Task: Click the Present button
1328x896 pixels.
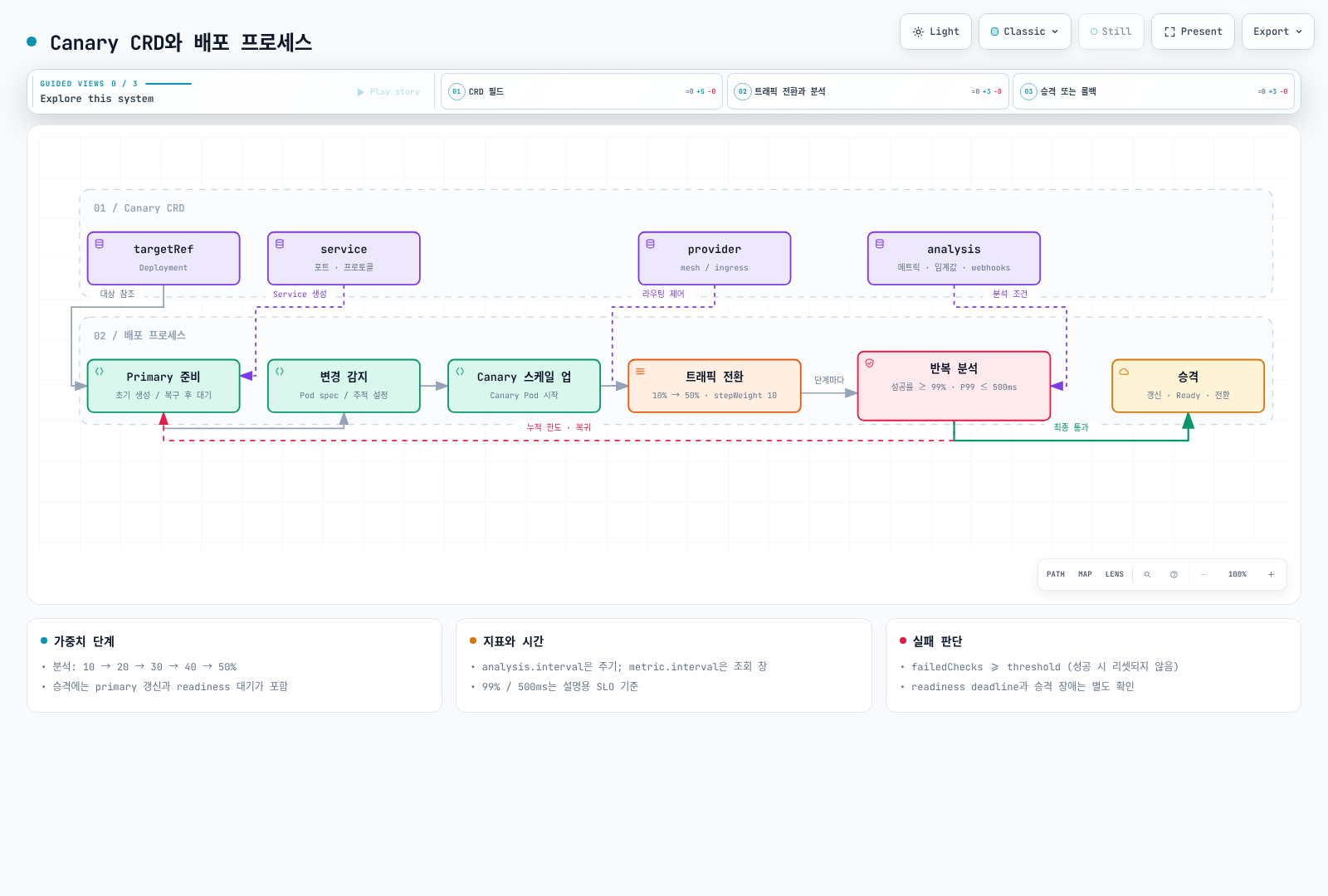Action: pyautogui.click(x=1193, y=32)
